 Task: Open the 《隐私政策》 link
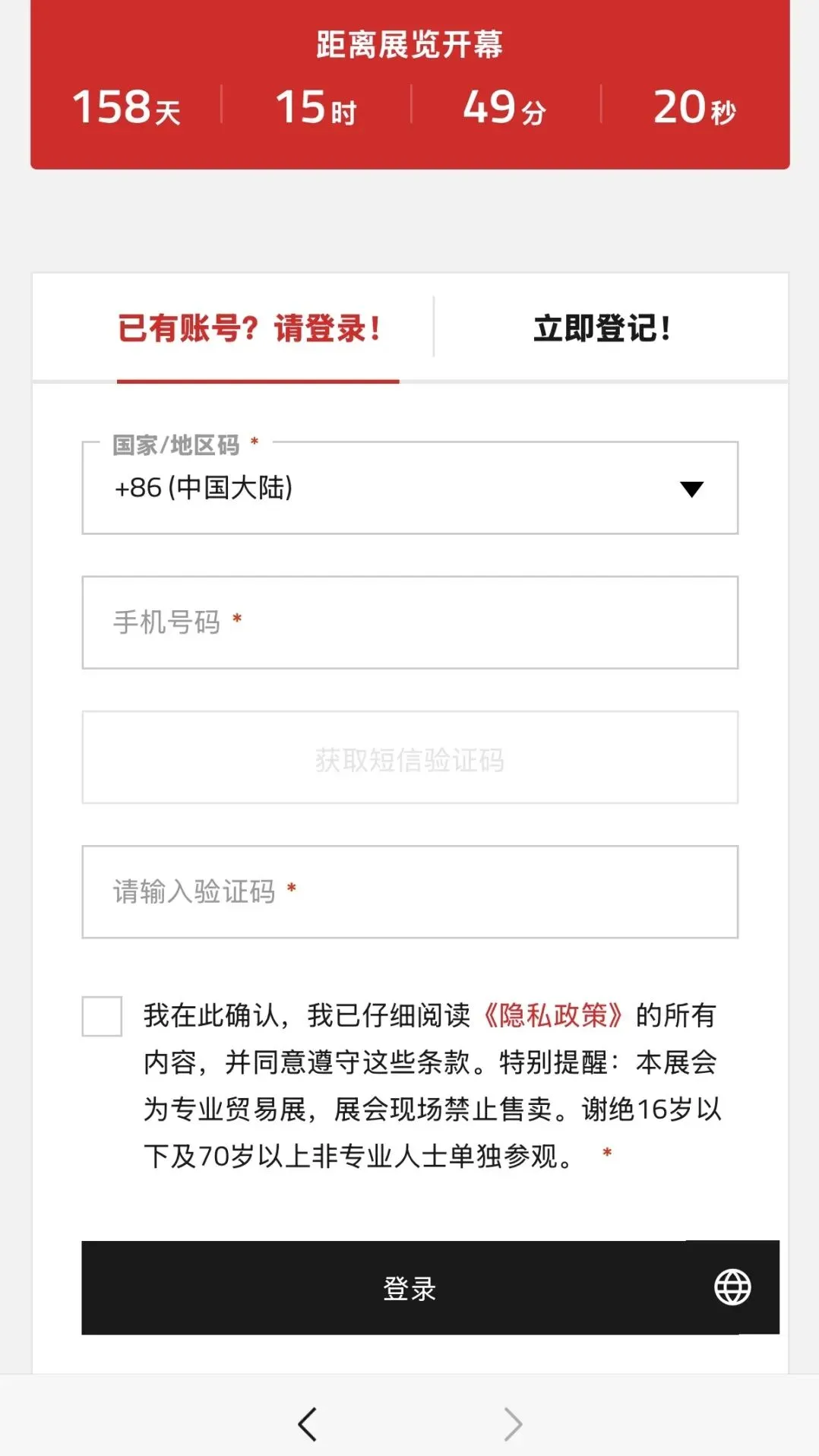coord(552,1015)
